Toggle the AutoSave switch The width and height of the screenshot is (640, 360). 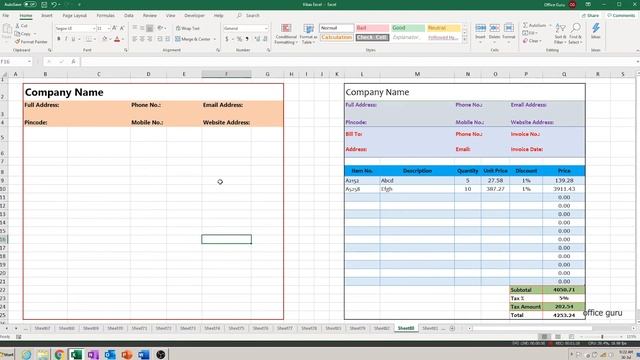(x=30, y=4)
